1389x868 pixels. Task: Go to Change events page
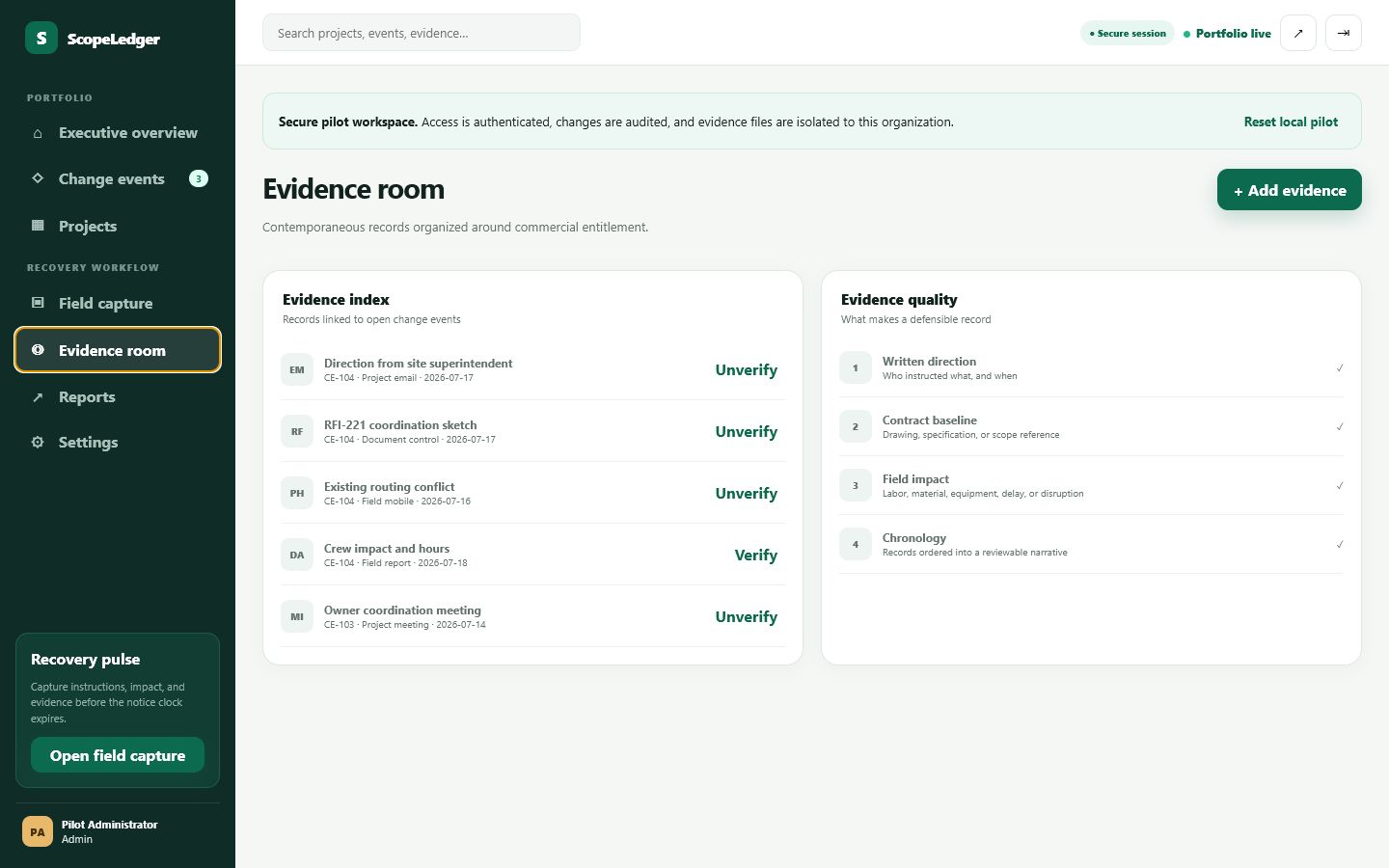coord(118,178)
